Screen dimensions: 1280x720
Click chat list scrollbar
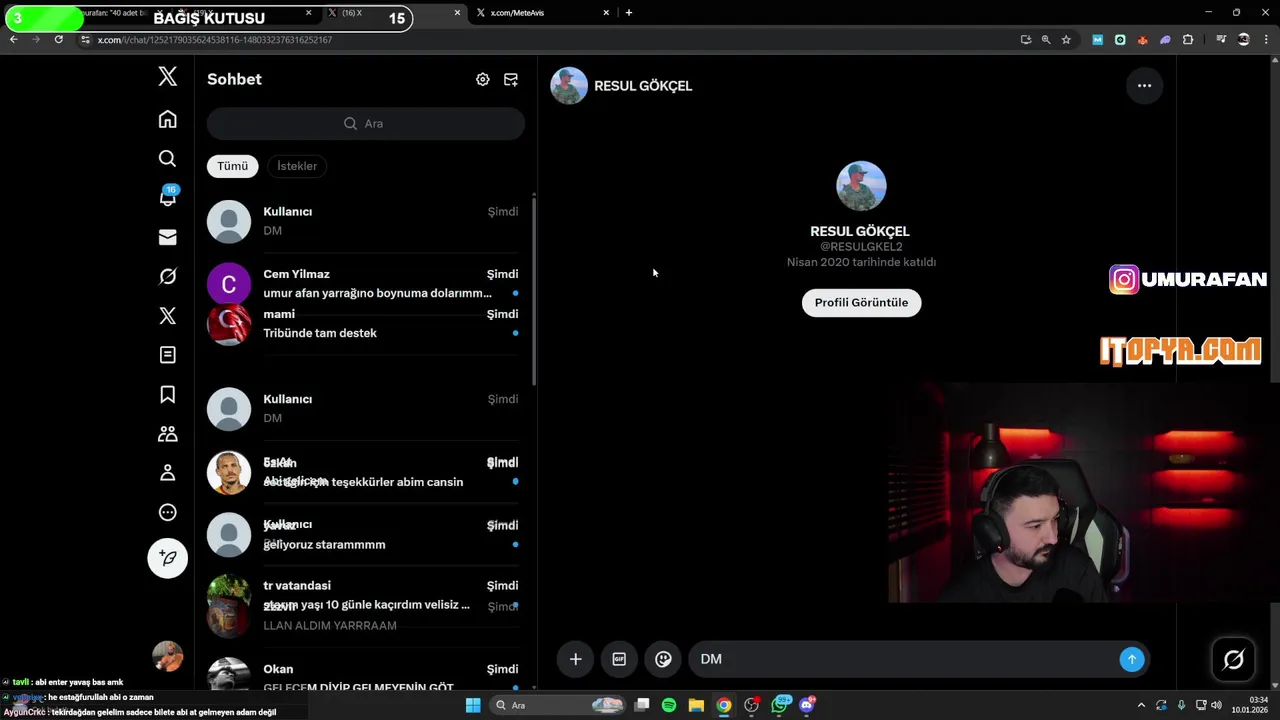[x=534, y=290]
